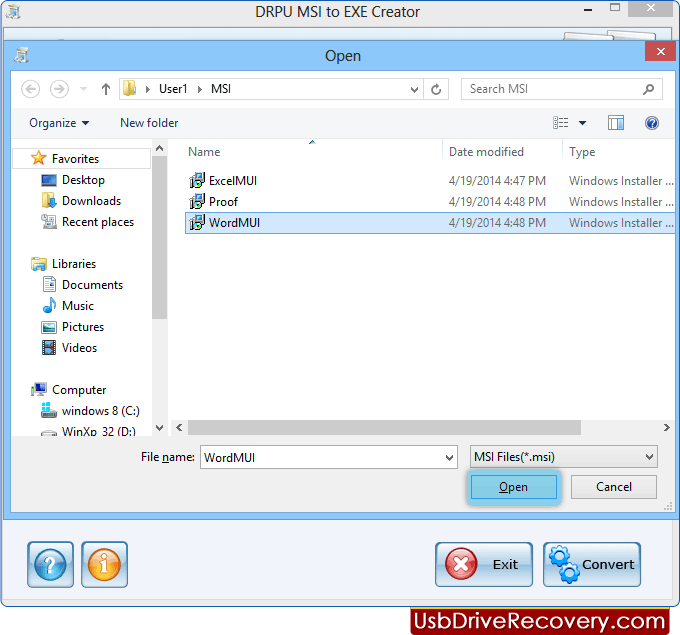Viewport: 680px width, 635px height.
Task: Open the Organize menu
Action: pyautogui.click(x=59, y=123)
